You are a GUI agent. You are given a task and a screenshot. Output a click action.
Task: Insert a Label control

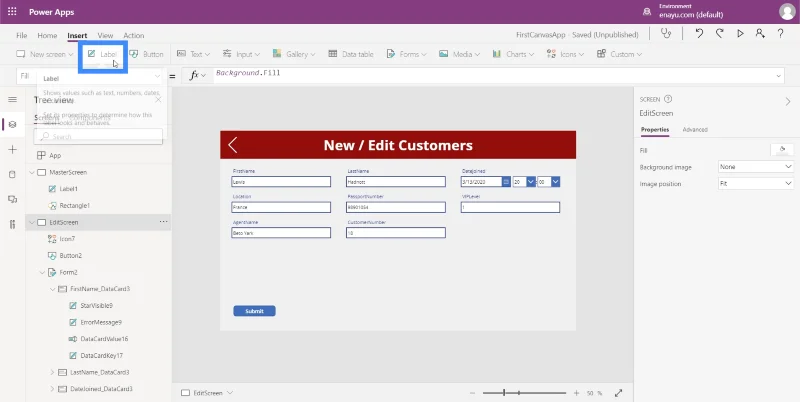(x=102, y=54)
